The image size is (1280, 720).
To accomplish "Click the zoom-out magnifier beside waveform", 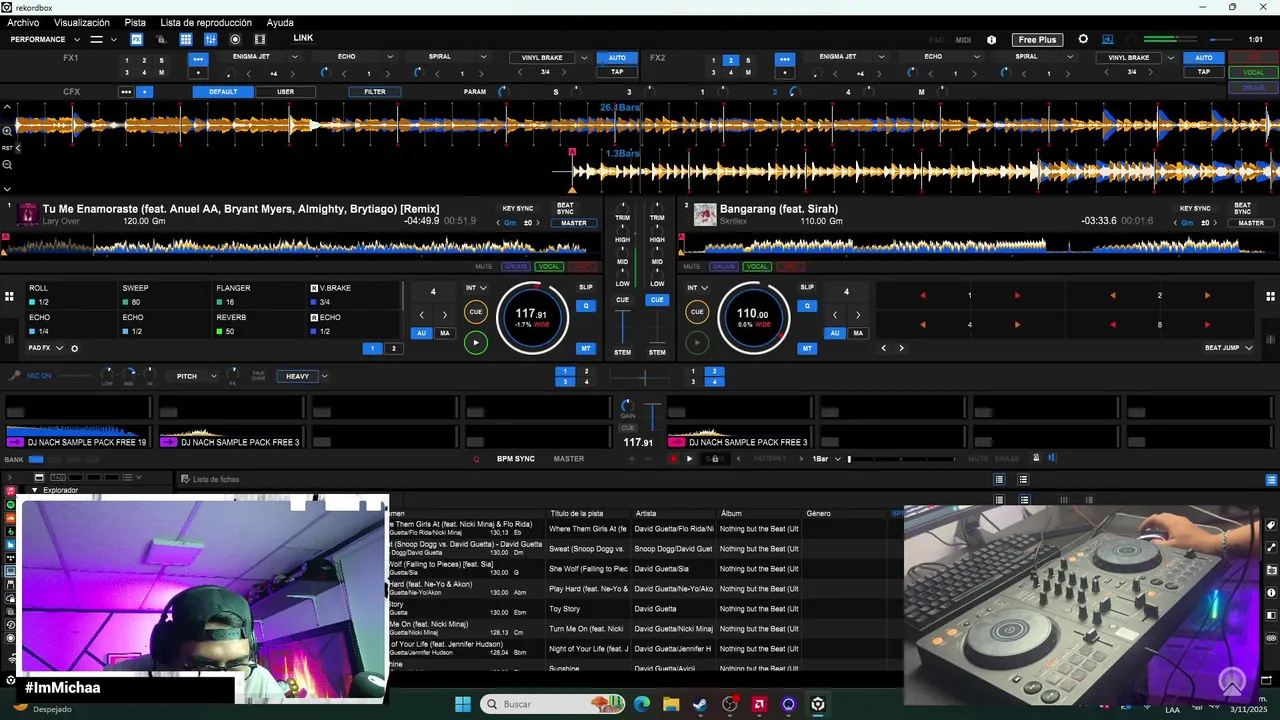I will tap(7, 164).
